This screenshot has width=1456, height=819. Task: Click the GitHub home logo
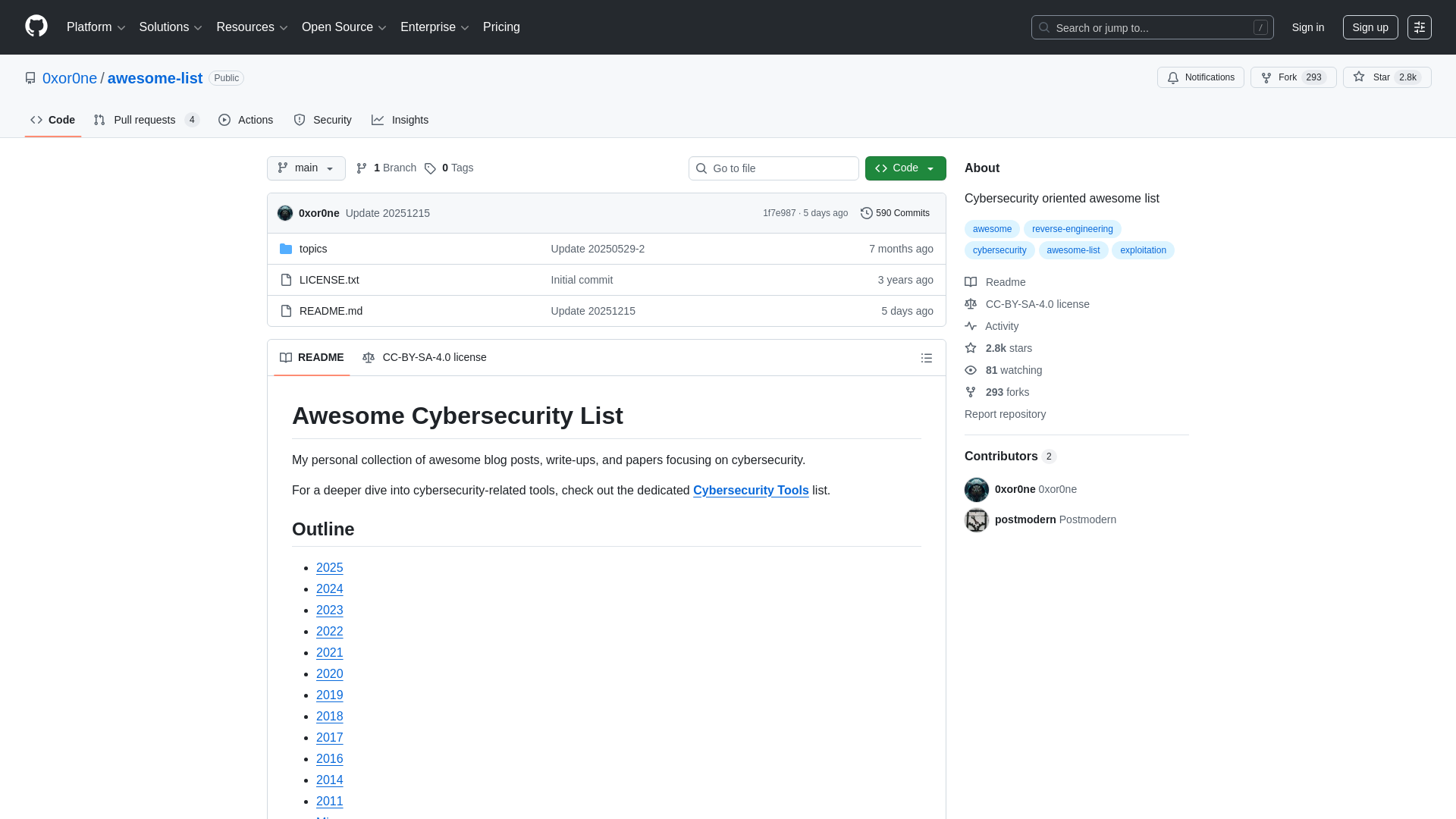tap(35, 27)
